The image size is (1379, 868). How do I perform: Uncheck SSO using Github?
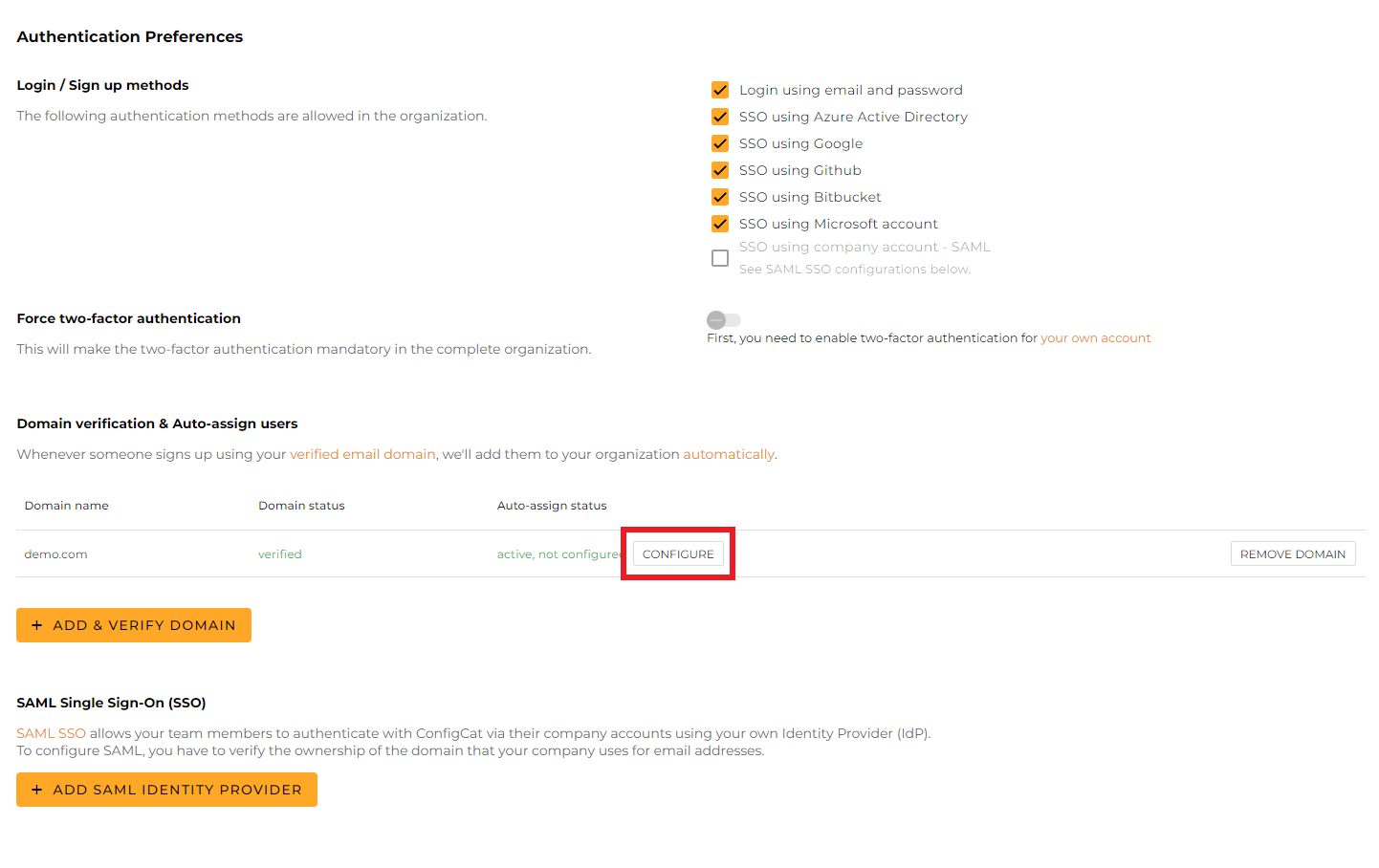click(720, 170)
